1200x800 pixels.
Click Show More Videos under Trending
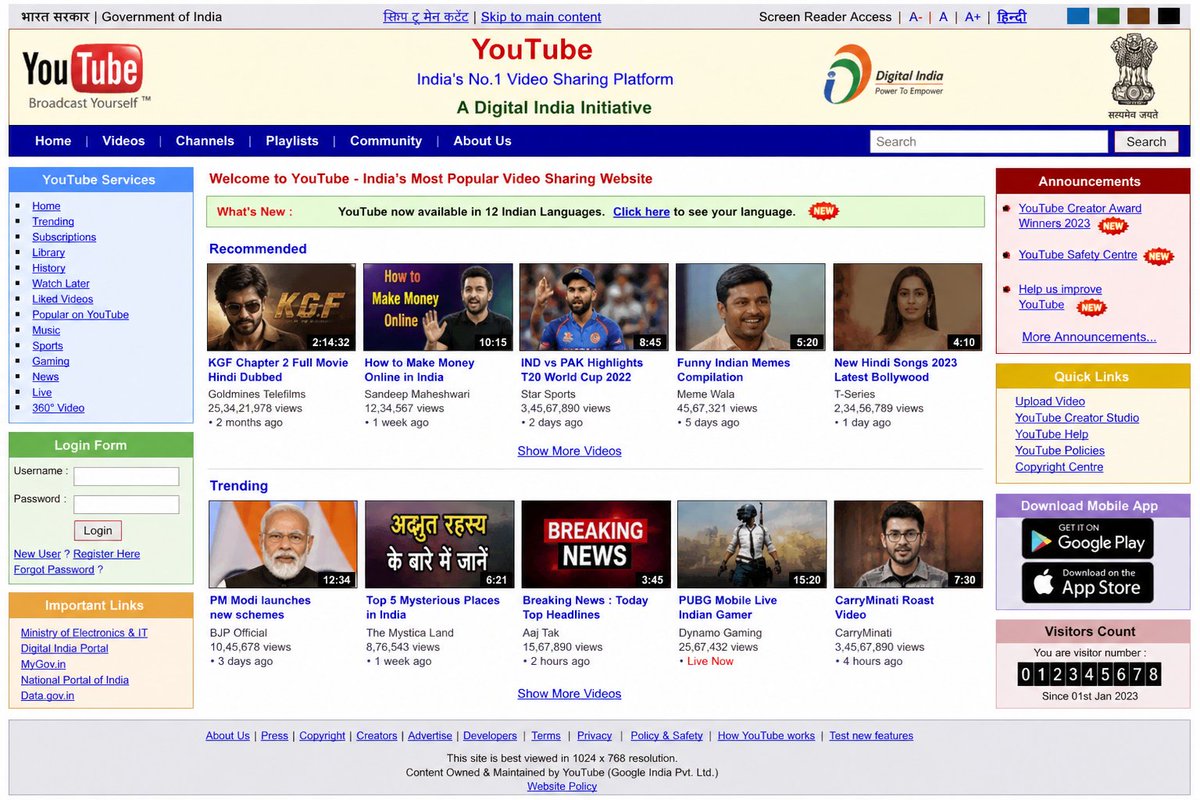[569, 694]
